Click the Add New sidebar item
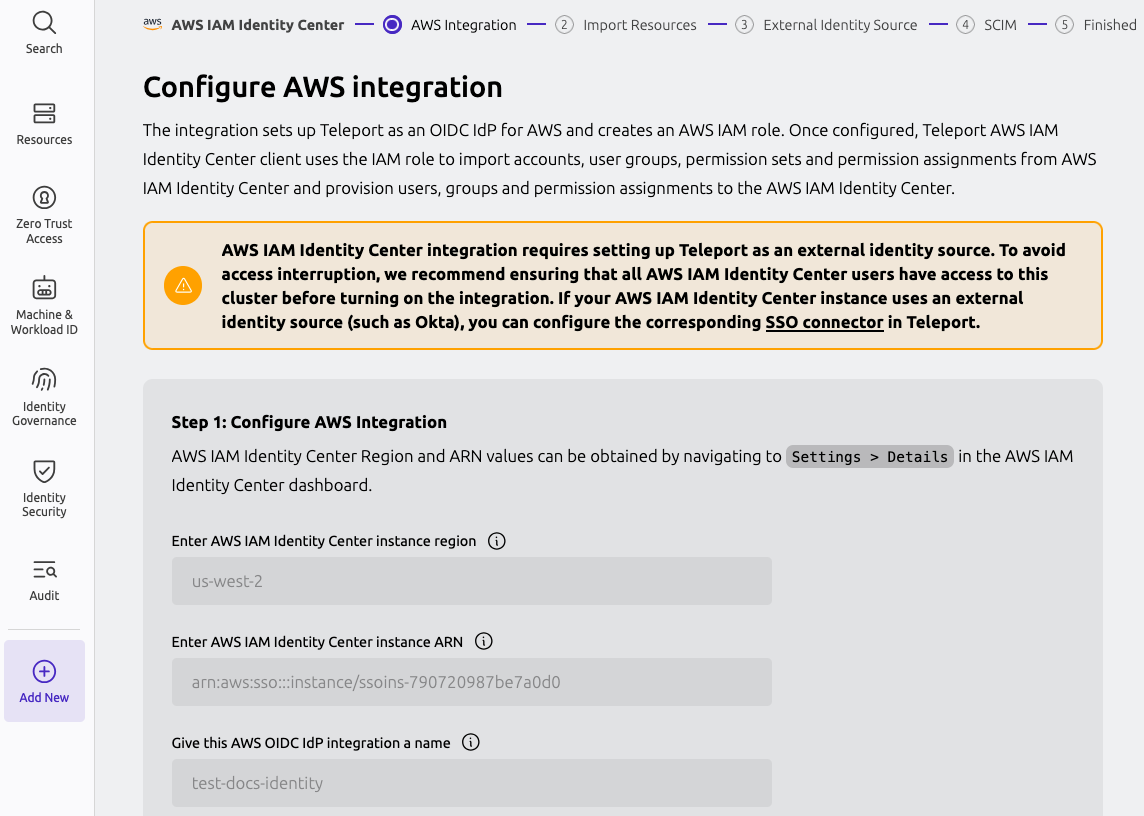 point(44,680)
